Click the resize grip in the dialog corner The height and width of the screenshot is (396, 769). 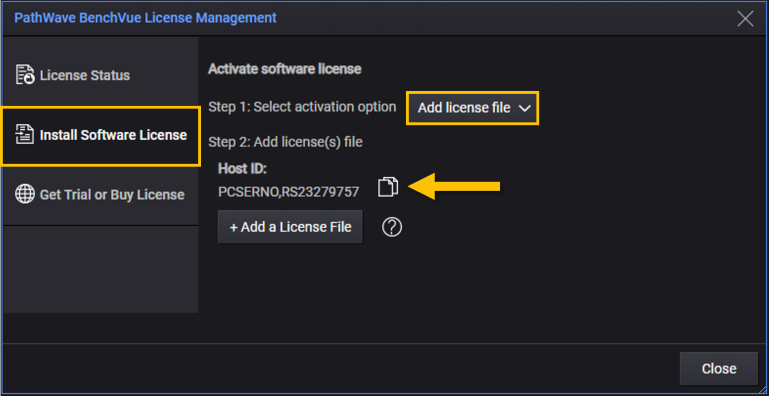click(761, 389)
